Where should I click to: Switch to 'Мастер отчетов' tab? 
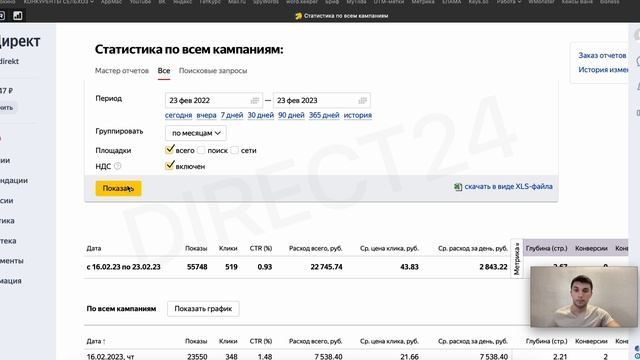122,71
